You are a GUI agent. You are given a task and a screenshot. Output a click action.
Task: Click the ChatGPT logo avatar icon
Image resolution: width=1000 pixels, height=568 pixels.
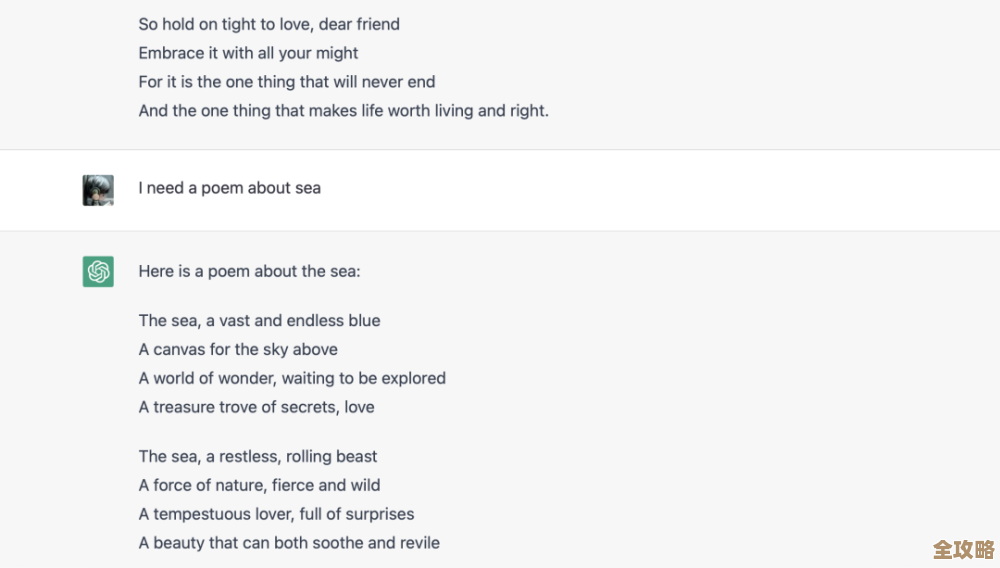(98, 271)
